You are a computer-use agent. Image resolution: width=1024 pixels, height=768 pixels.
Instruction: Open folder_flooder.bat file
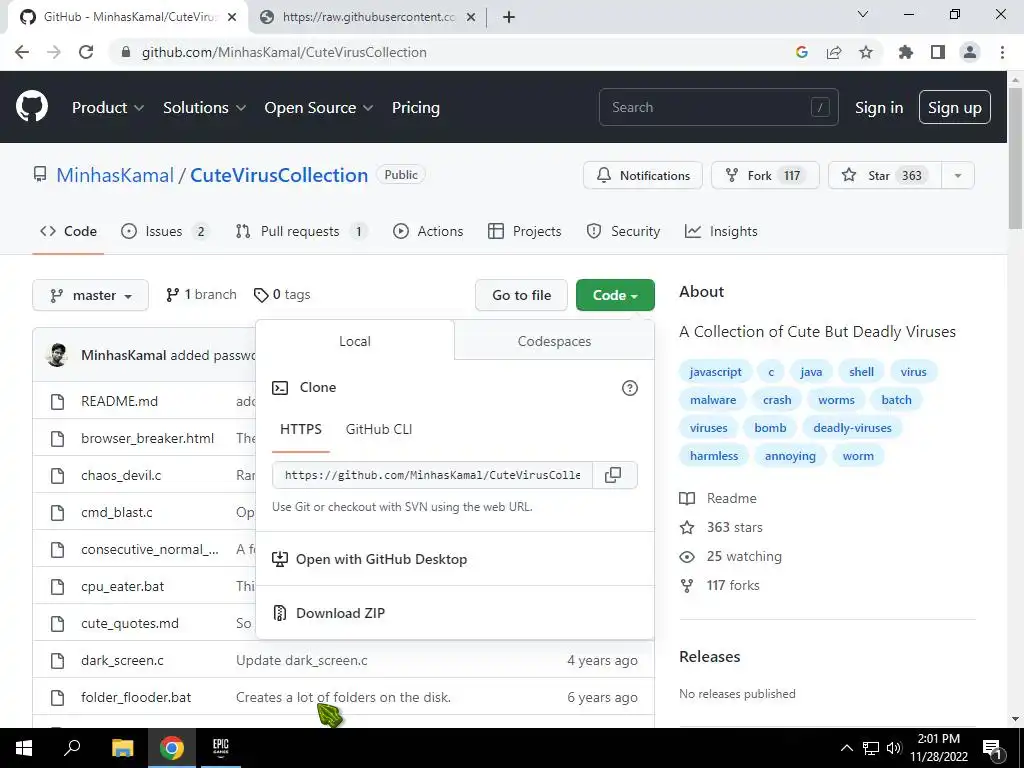tap(136, 697)
